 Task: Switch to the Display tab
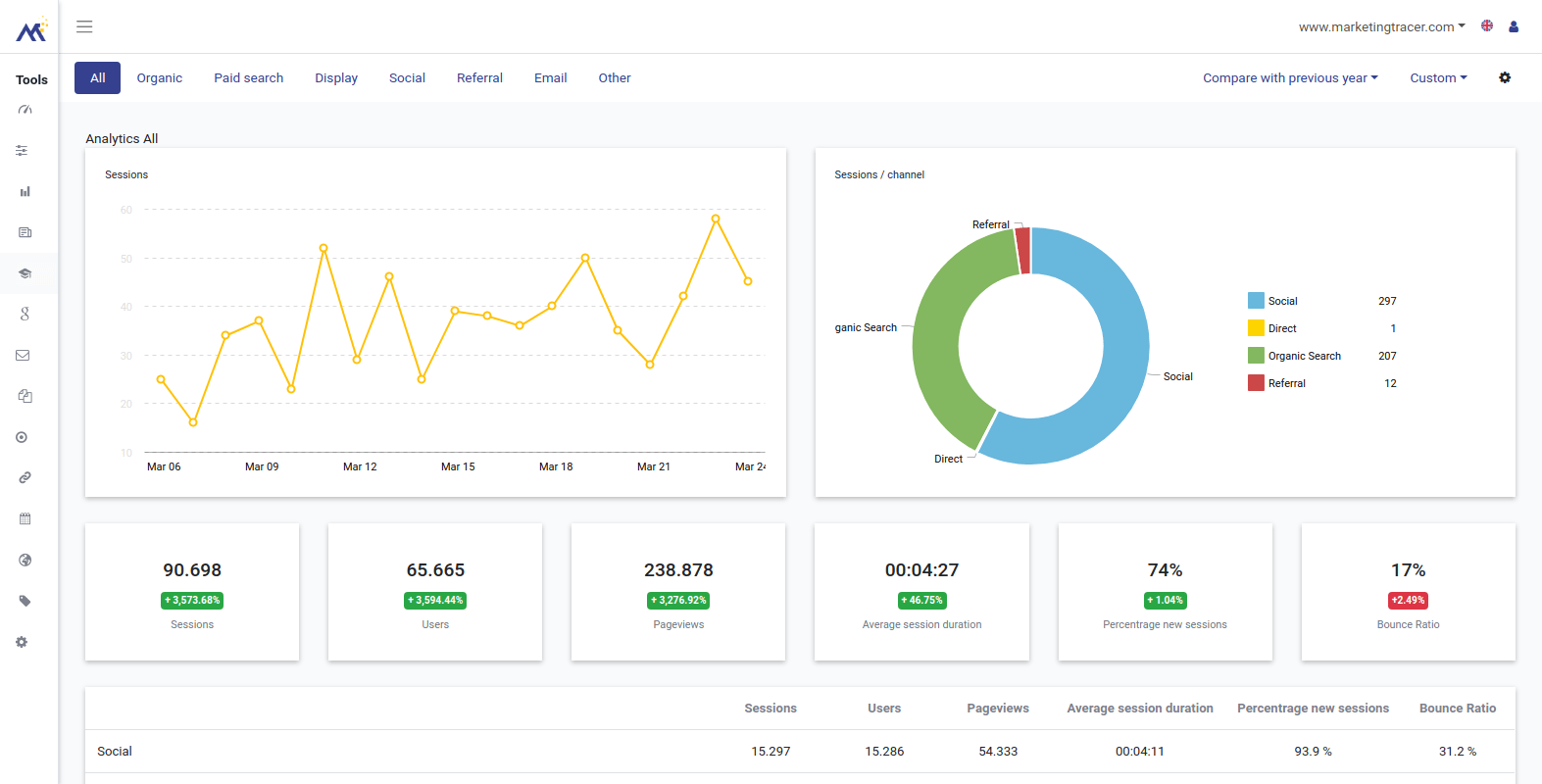[x=336, y=77]
